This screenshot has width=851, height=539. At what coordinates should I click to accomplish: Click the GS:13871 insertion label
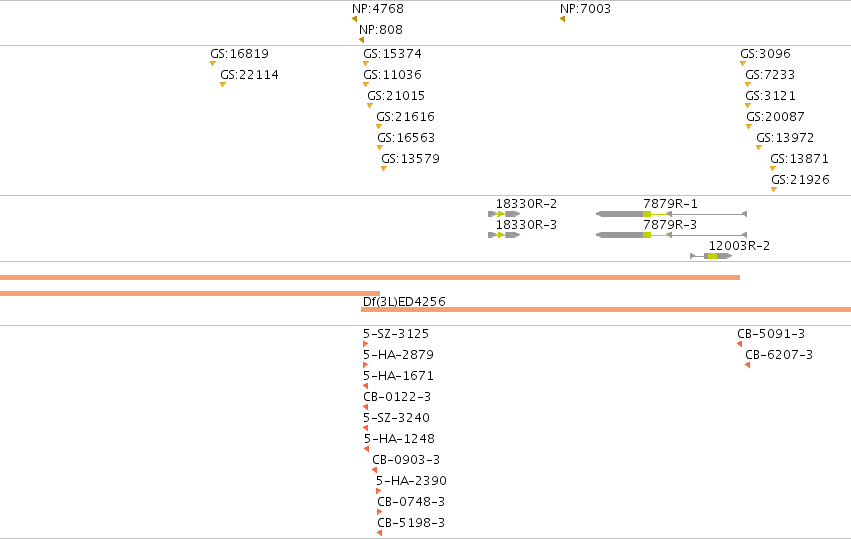[799, 159]
